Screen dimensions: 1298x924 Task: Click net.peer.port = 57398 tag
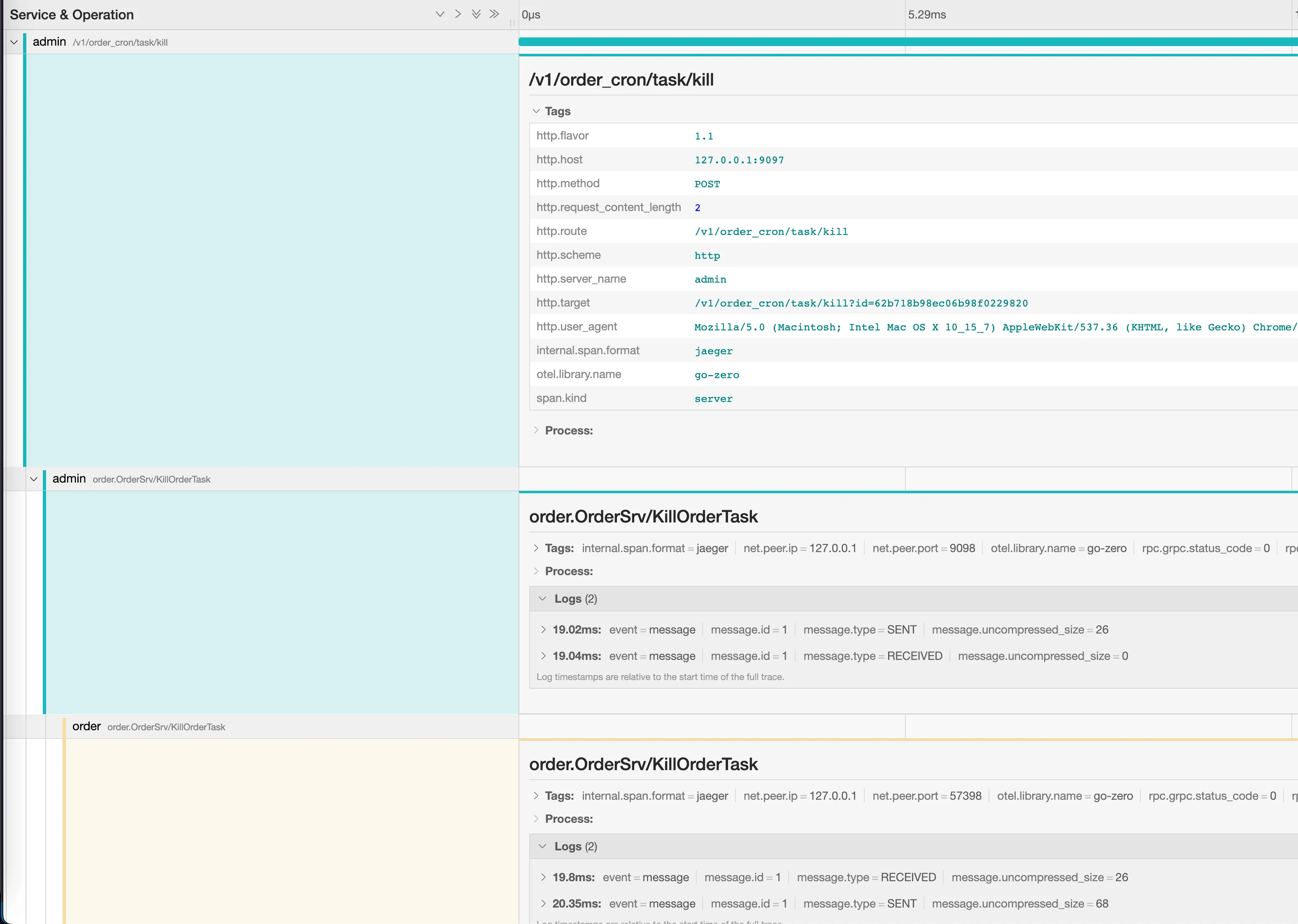tap(927, 796)
